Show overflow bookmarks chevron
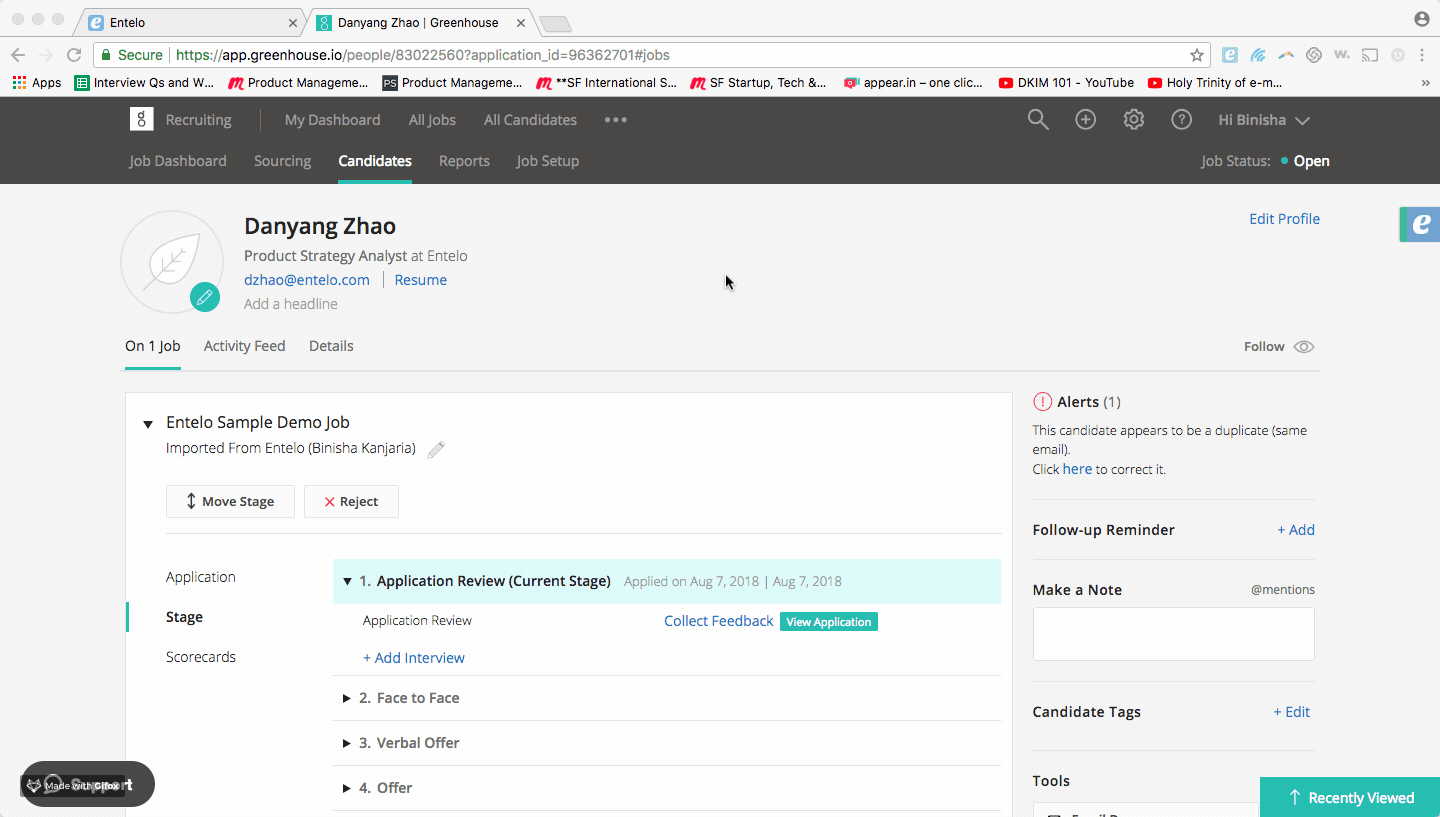 click(x=1425, y=83)
